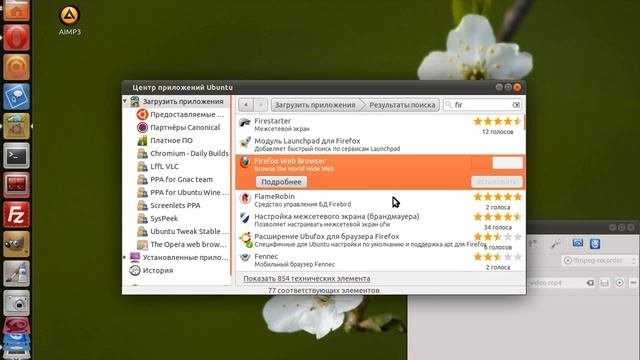Expand the Установленные приложения tree node
Screen dimensions: 640x360
pyautogui.click(x=125, y=257)
